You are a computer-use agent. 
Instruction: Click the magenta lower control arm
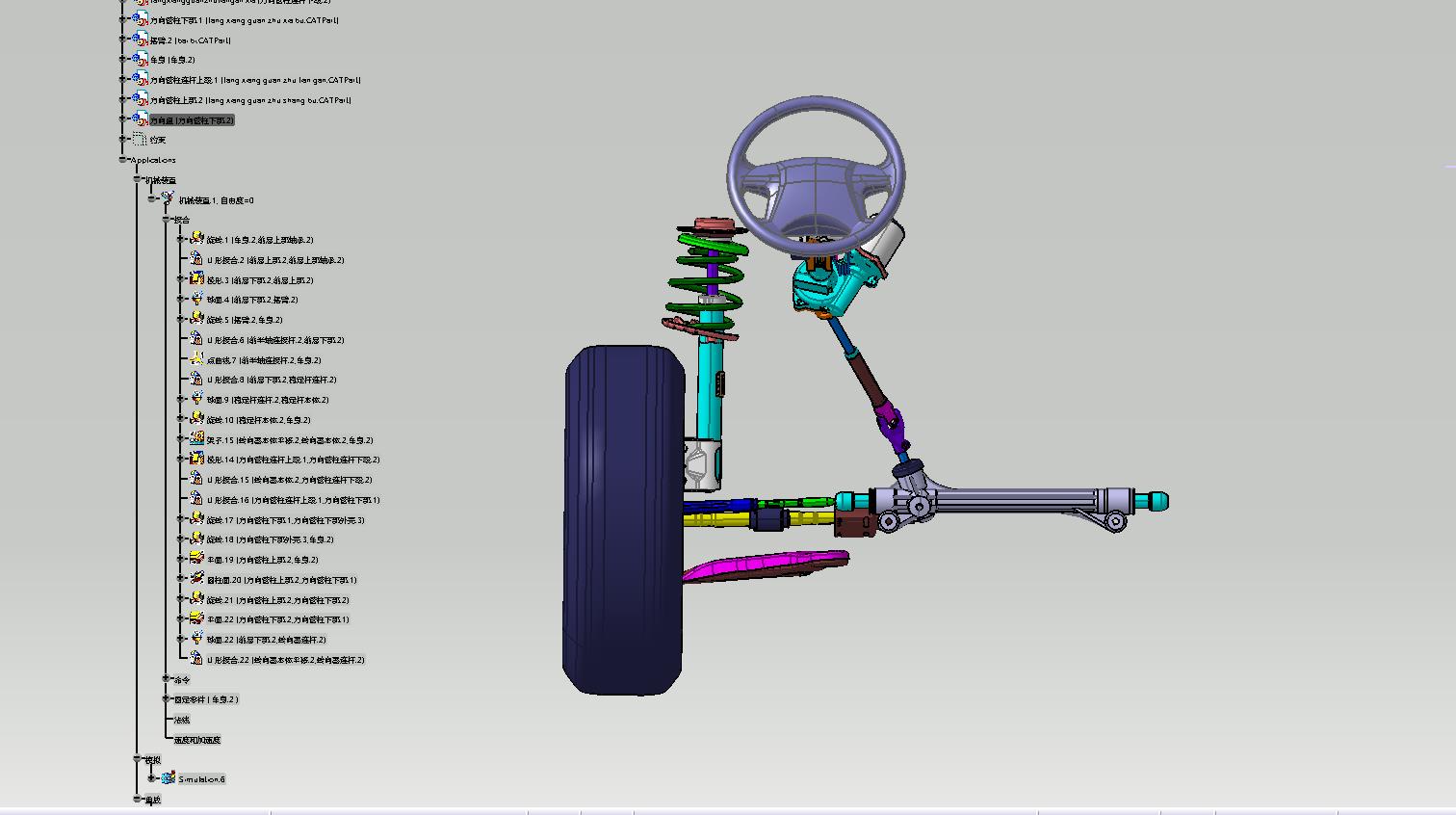(x=766, y=565)
